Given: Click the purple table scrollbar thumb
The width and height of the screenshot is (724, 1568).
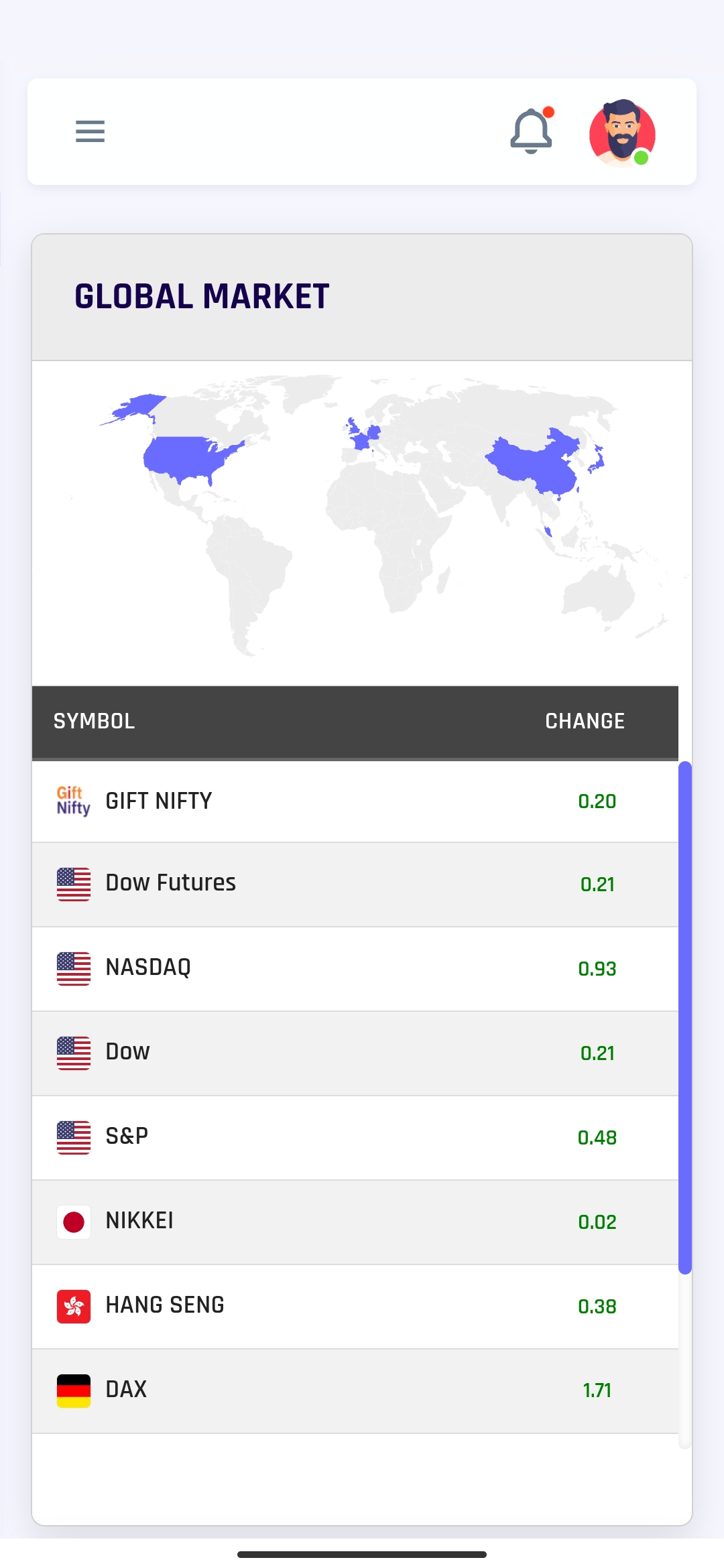Looking at the screenshot, I should pos(684,1016).
